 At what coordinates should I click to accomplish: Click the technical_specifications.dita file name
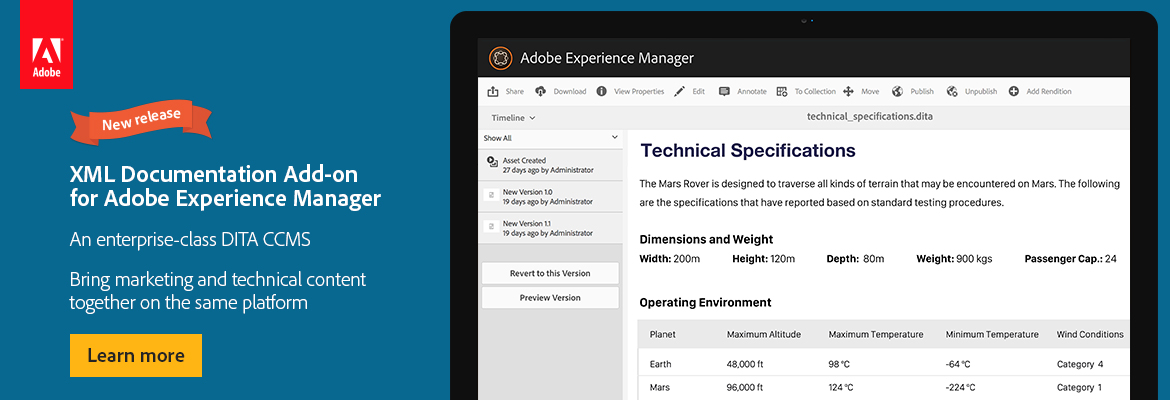870,117
